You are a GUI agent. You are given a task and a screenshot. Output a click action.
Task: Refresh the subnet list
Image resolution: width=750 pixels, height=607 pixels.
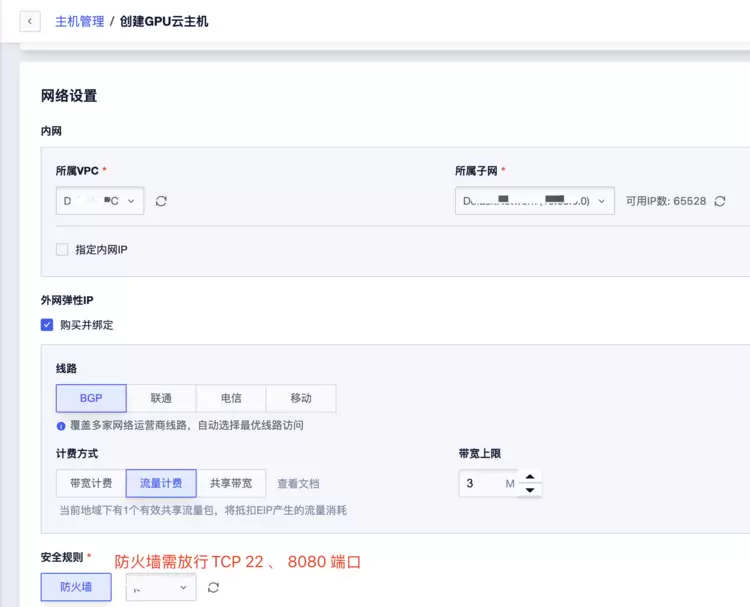coord(720,201)
